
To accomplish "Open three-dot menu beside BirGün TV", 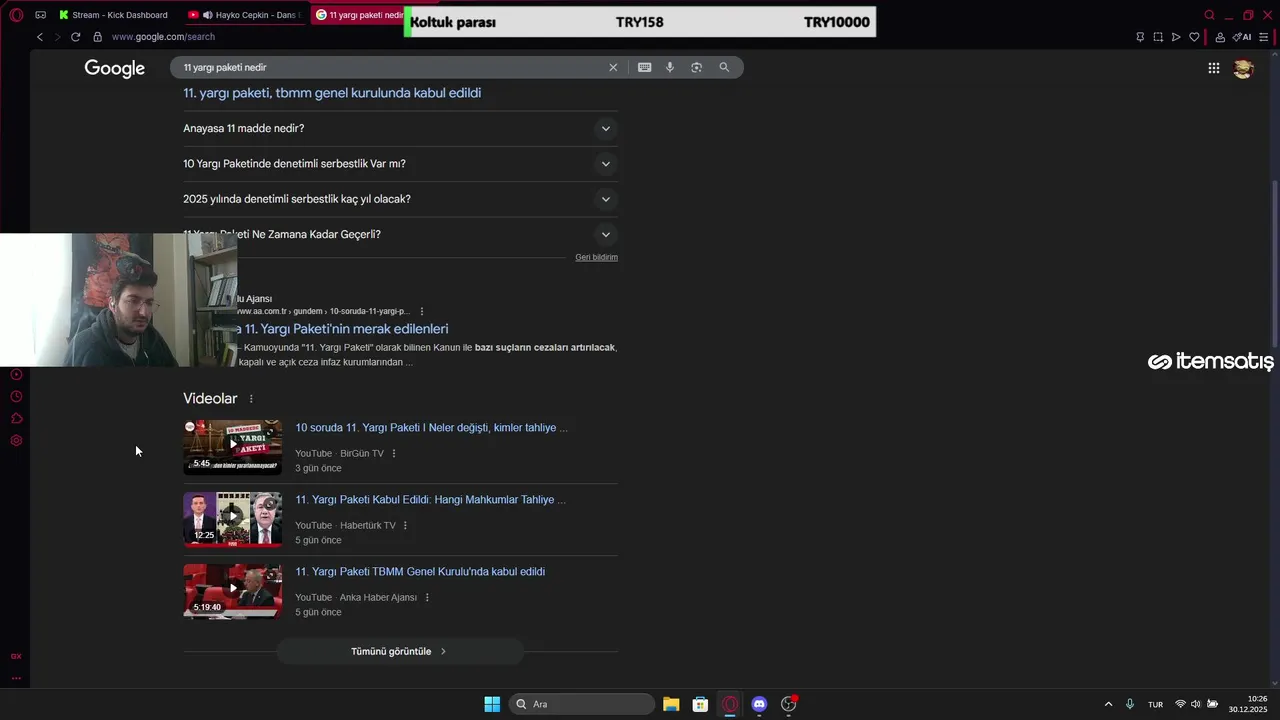I will click(394, 454).
